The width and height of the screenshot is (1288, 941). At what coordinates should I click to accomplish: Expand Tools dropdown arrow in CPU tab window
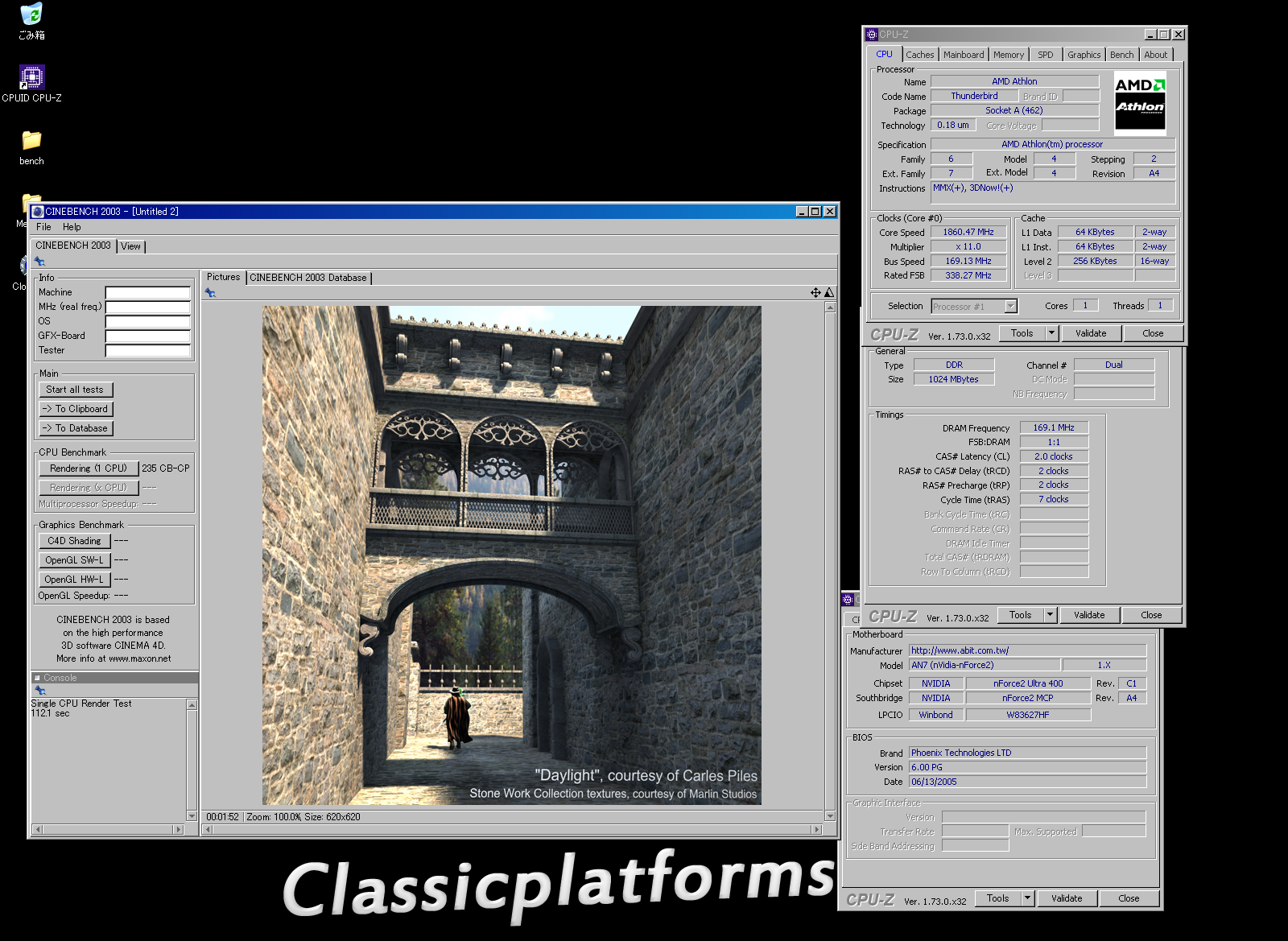1051,333
